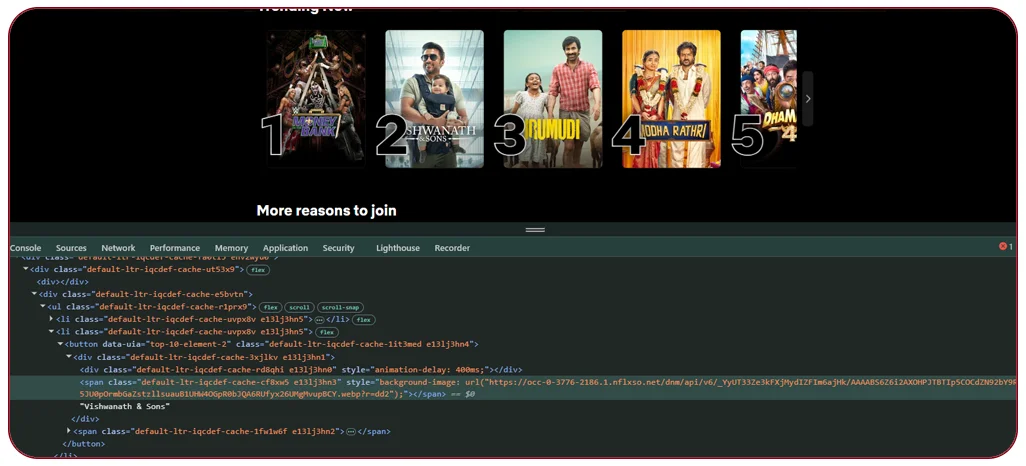1026x466 pixels.
Task: Open the Console tab in DevTools
Action: pos(26,248)
